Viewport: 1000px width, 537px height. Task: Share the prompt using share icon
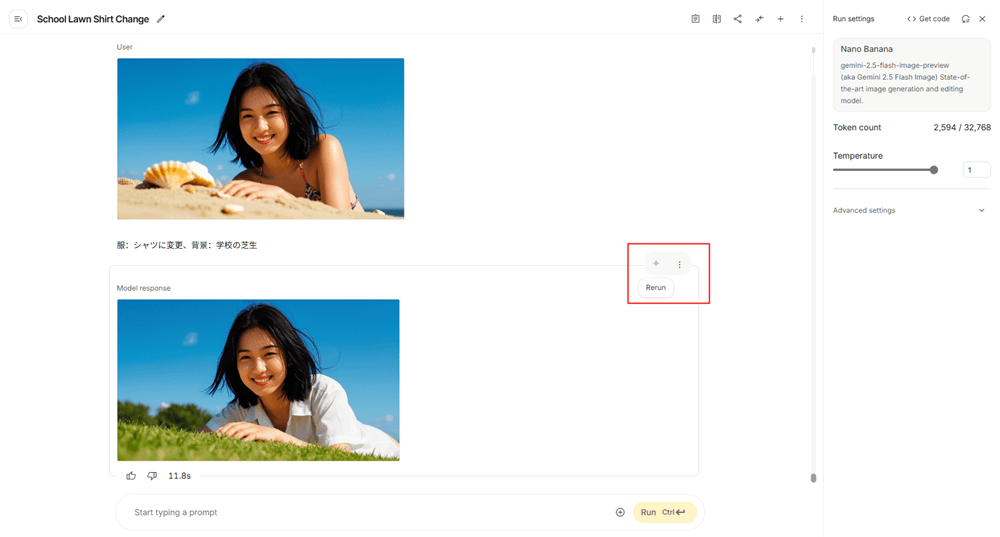[x=737, y=19]
